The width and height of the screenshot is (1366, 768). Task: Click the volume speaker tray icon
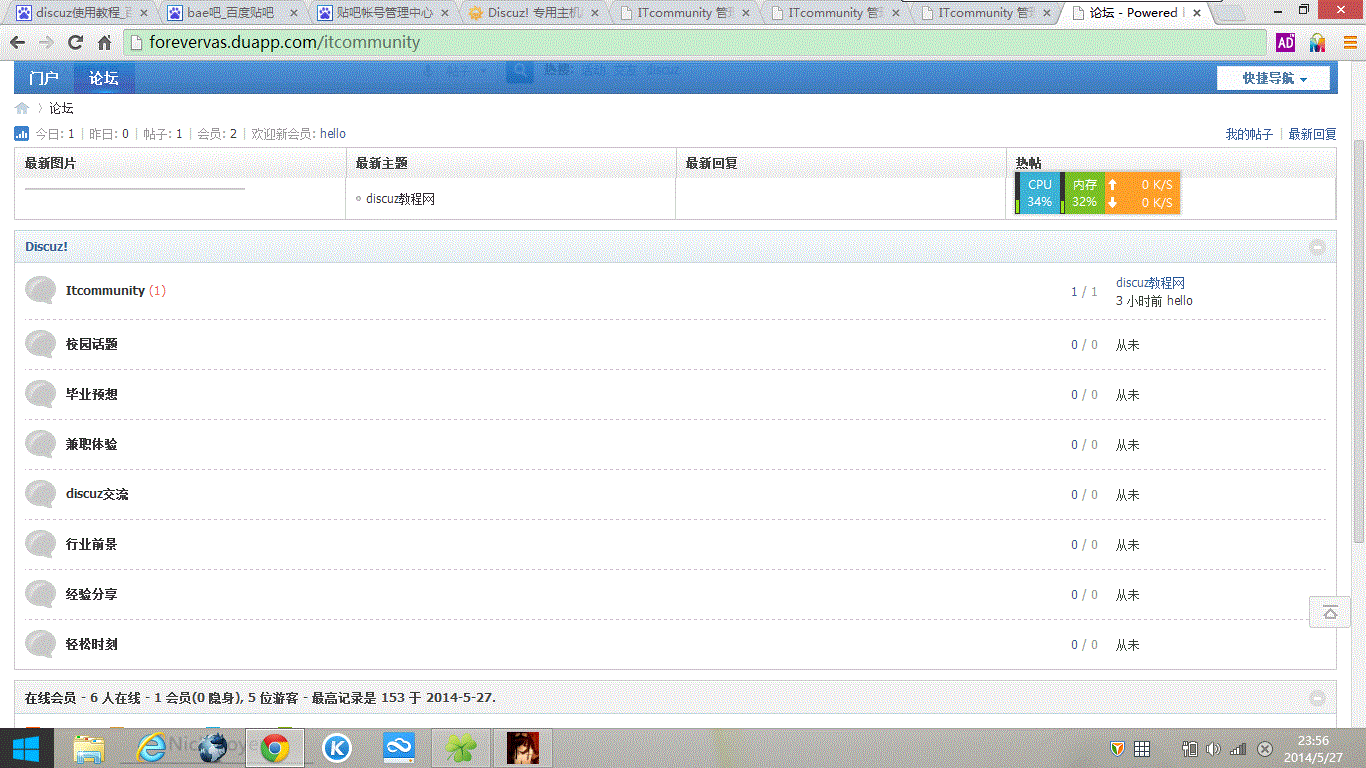[1213, 749]
